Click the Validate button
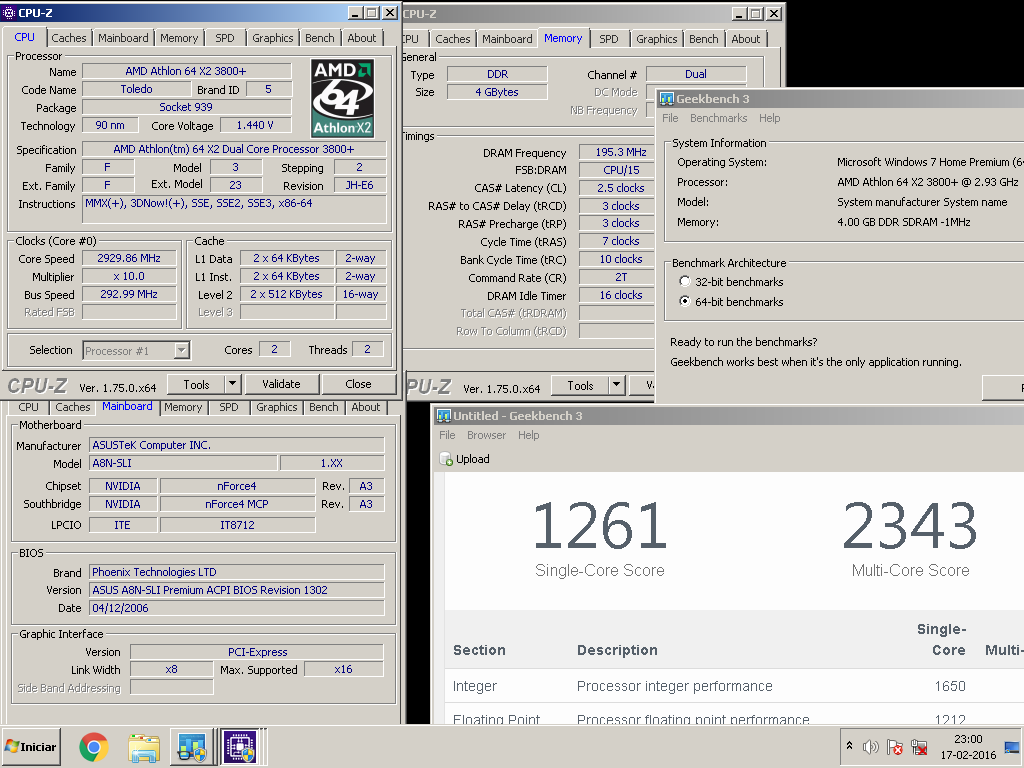This screenshot has height=768, width=1024. [x=281, y=384]
